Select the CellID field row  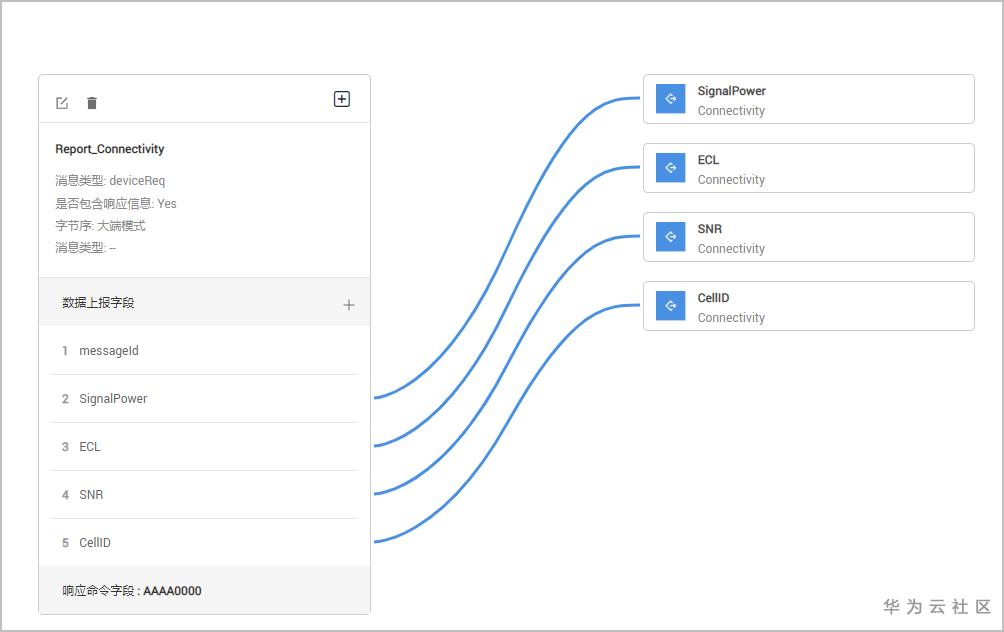tap(204, 543)
